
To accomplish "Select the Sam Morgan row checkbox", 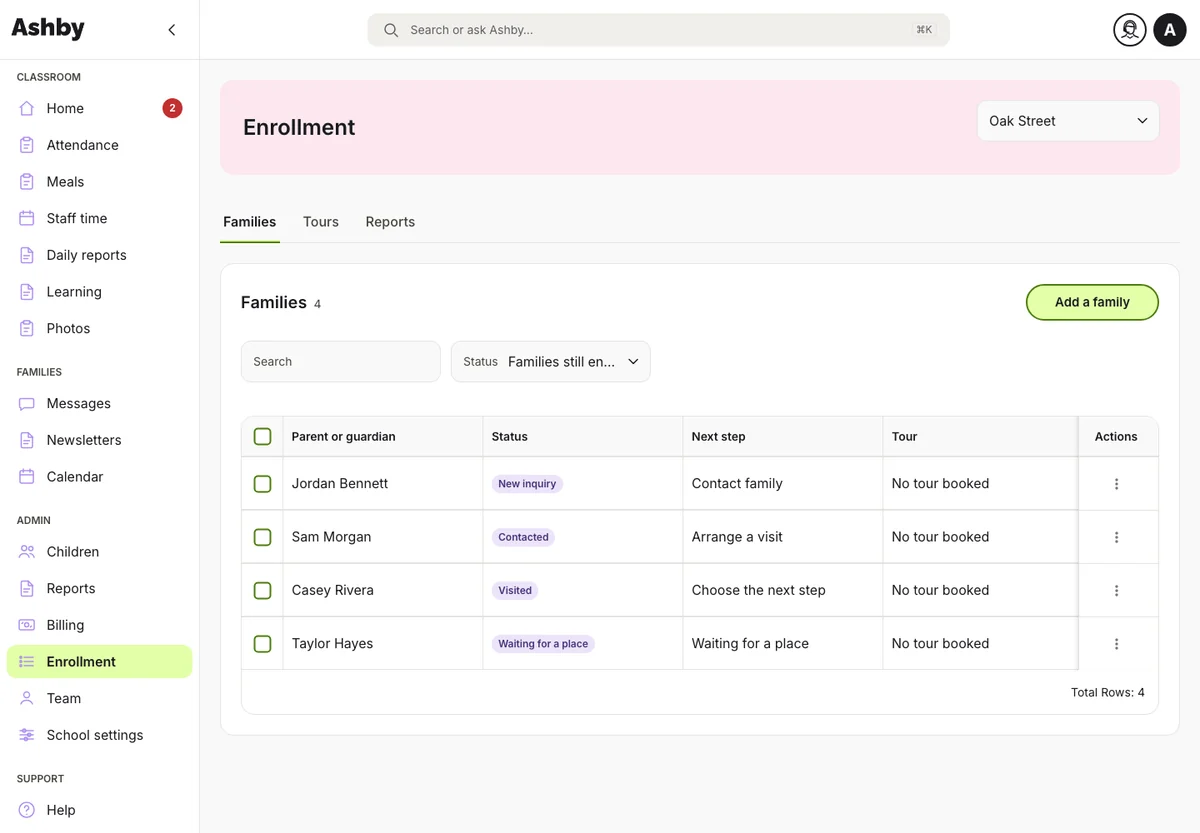I will (x=262, y=537).
